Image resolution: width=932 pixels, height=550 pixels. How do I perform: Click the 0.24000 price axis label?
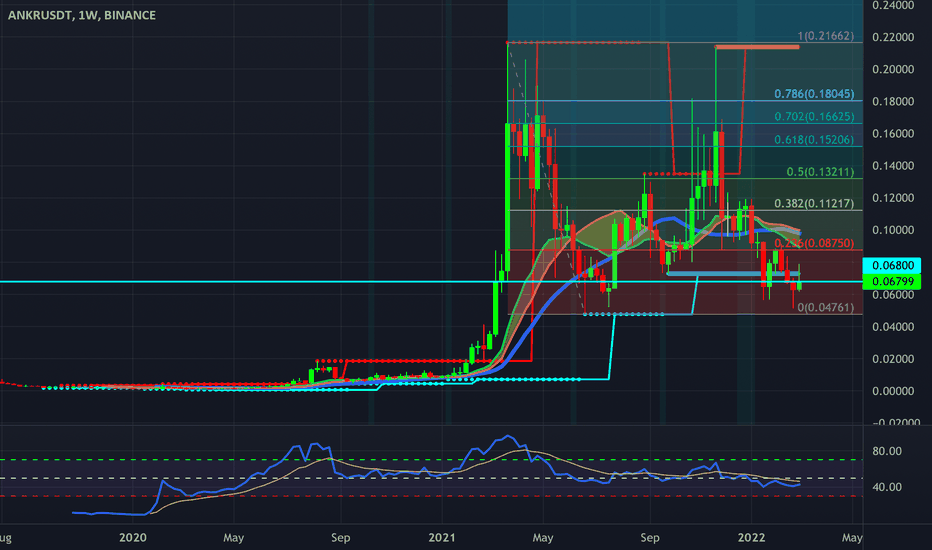coord(893,5)
